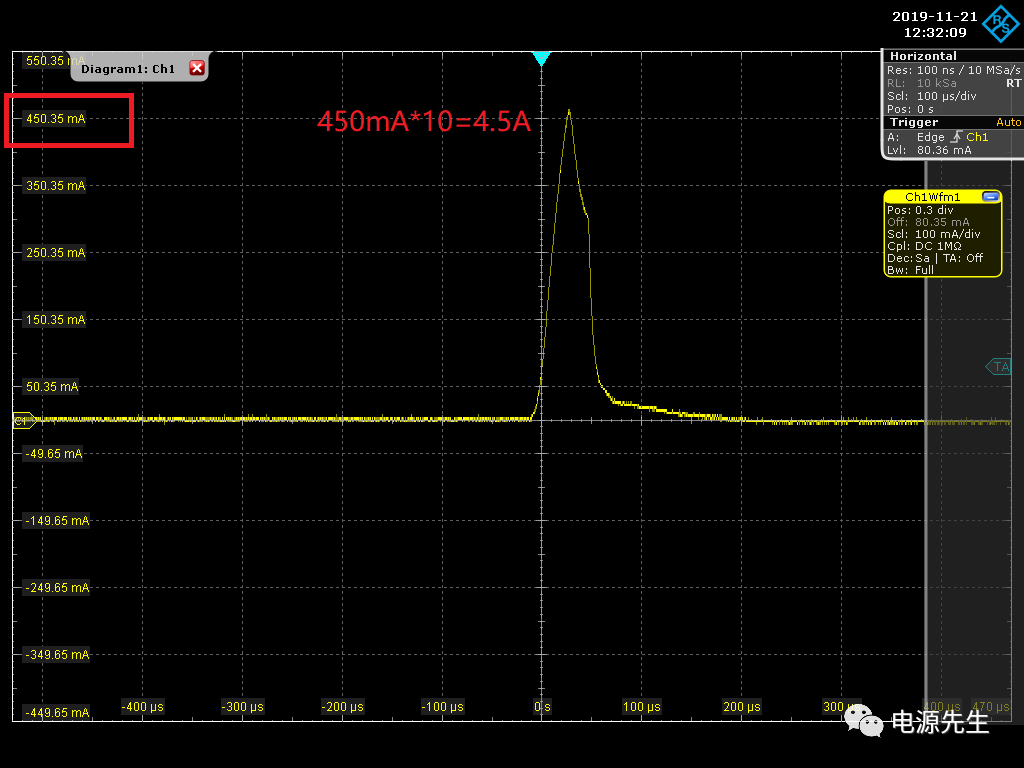Click the coupling DC 1MΩ setting
Image resolution: width=1024 pixels, height=768 pixels.
938,246
